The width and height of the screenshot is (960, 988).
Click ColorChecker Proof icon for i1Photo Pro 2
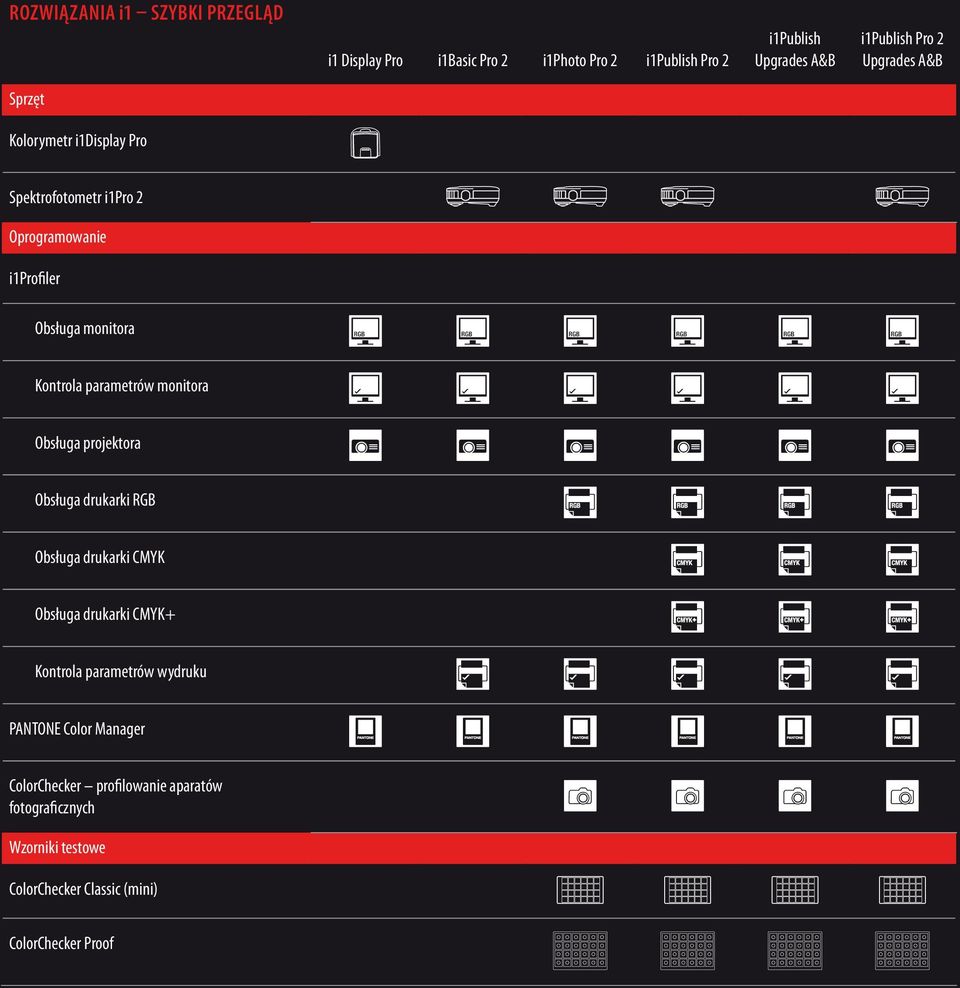[x=580, y=950]
